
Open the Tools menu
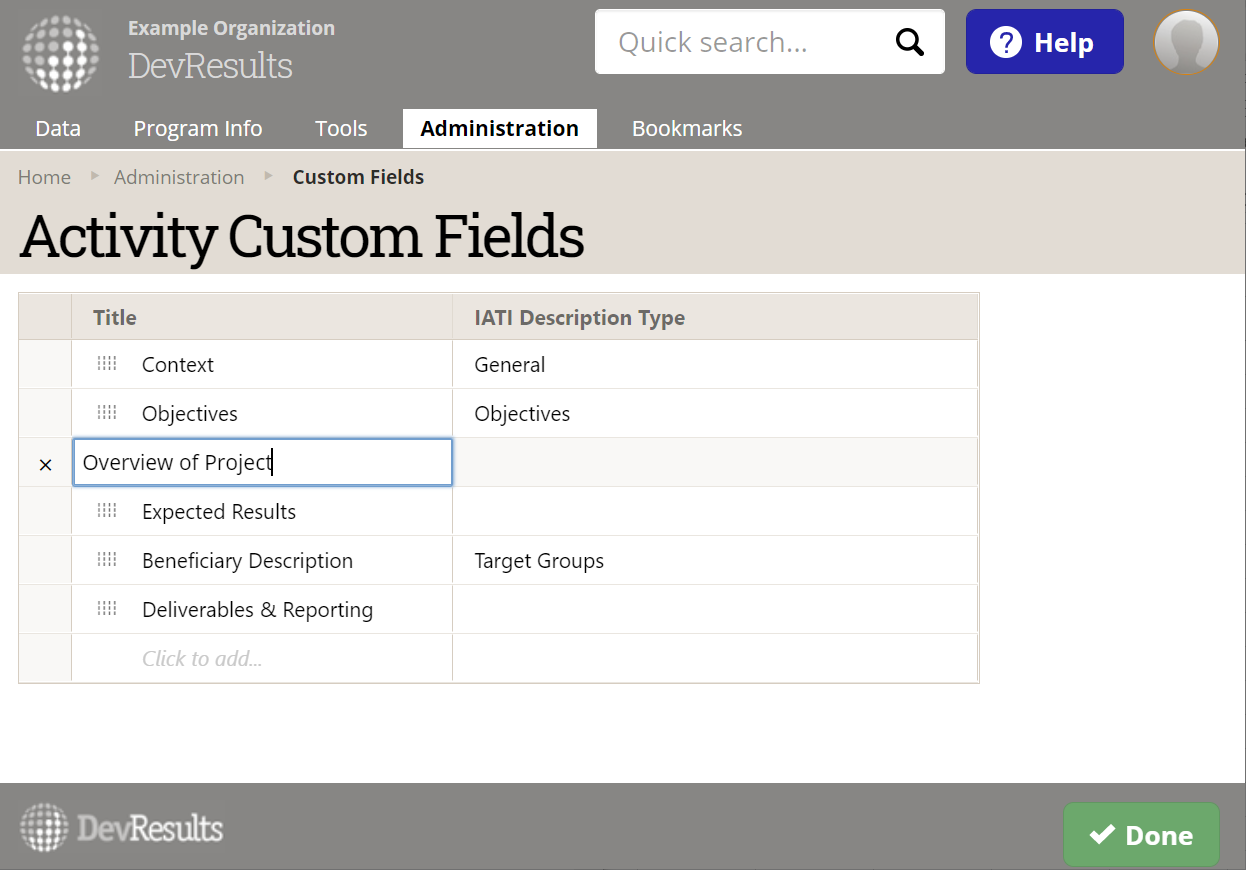(x=341, y=129)
